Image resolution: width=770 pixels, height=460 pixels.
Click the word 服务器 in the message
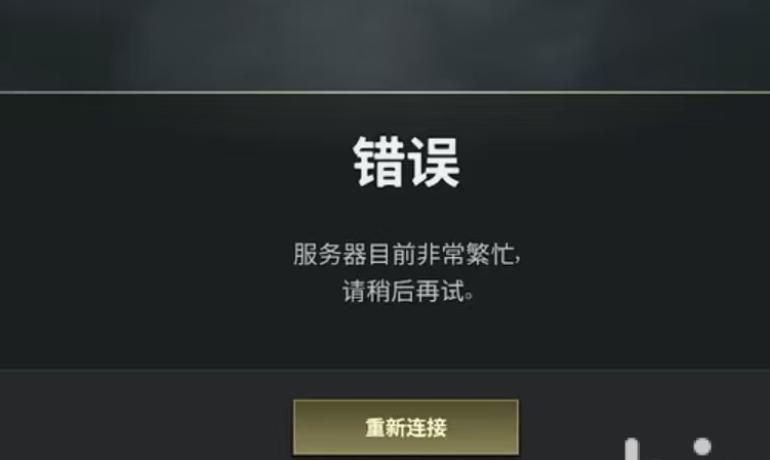click(330, 254)
